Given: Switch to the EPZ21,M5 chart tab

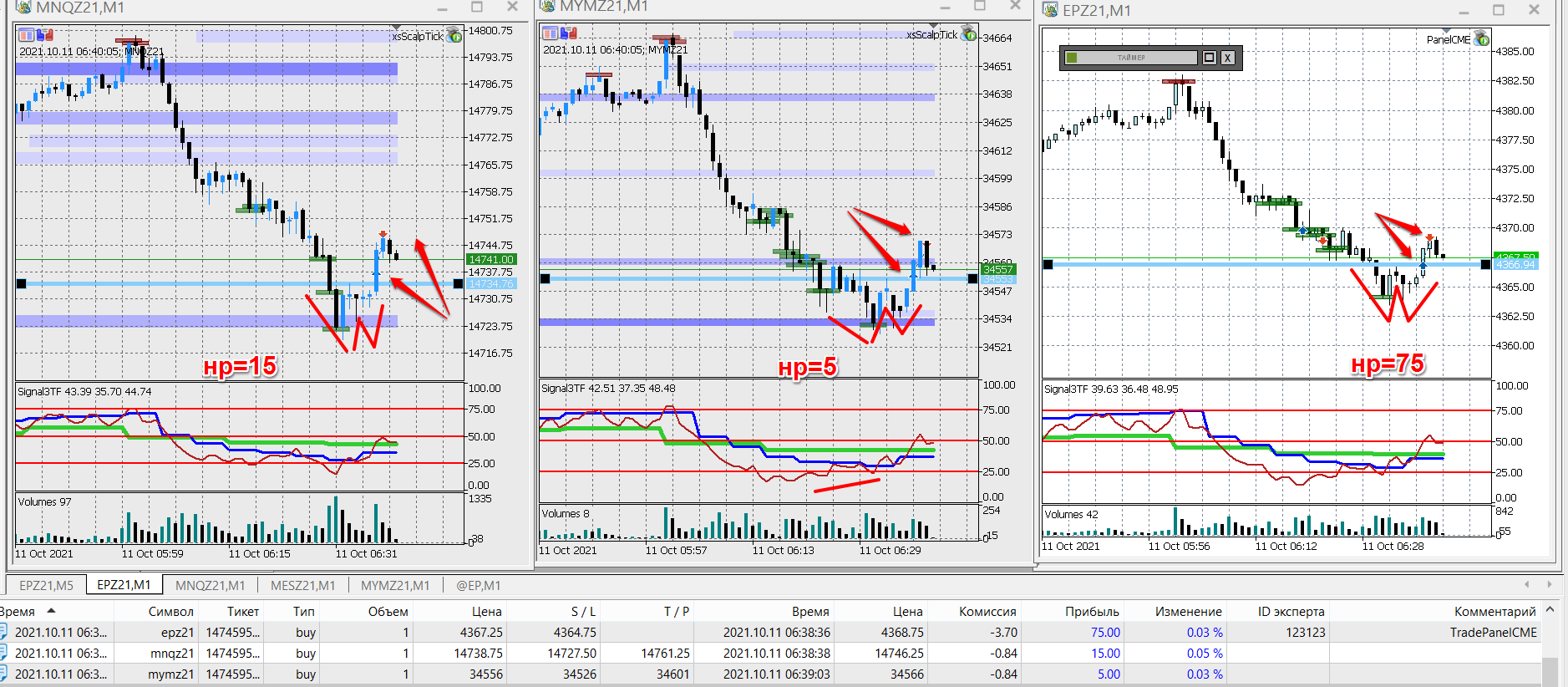Looking at the screenshot, I should (47, 585).
